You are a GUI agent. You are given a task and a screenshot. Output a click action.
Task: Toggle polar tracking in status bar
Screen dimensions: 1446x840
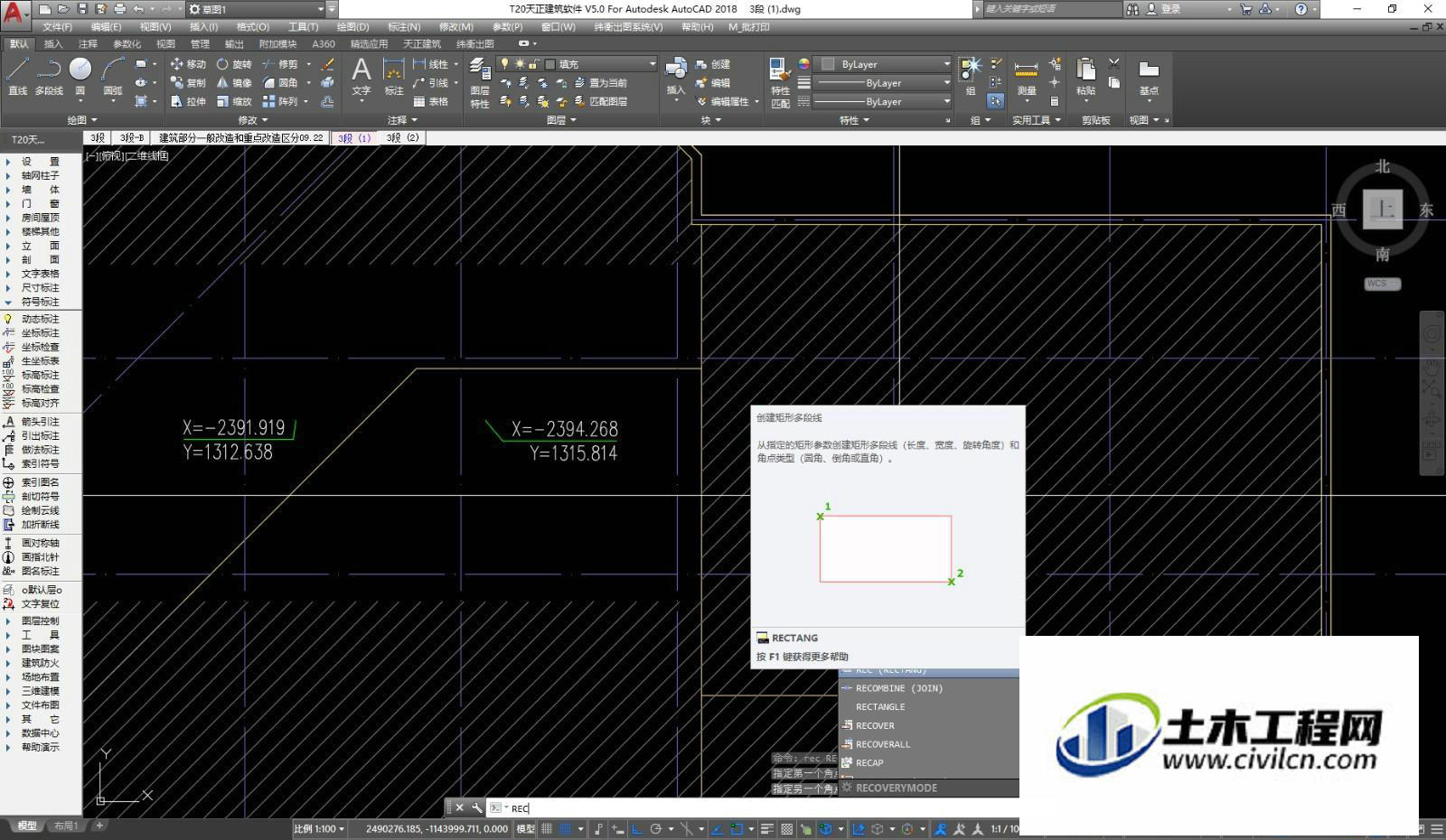[656, 828]
